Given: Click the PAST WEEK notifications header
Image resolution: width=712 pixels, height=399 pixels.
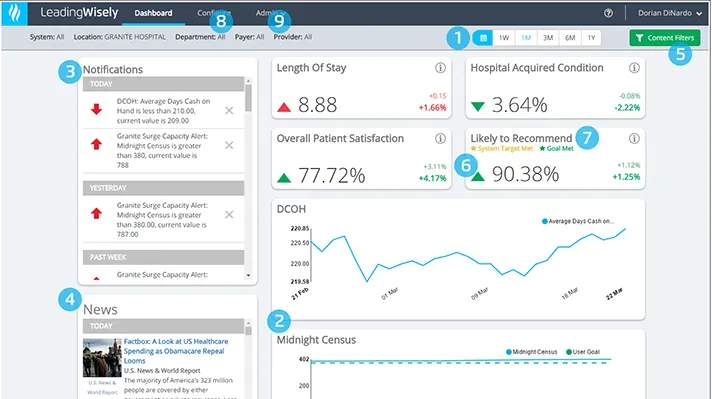Looking at the screenshot, I should pos(163,257).
